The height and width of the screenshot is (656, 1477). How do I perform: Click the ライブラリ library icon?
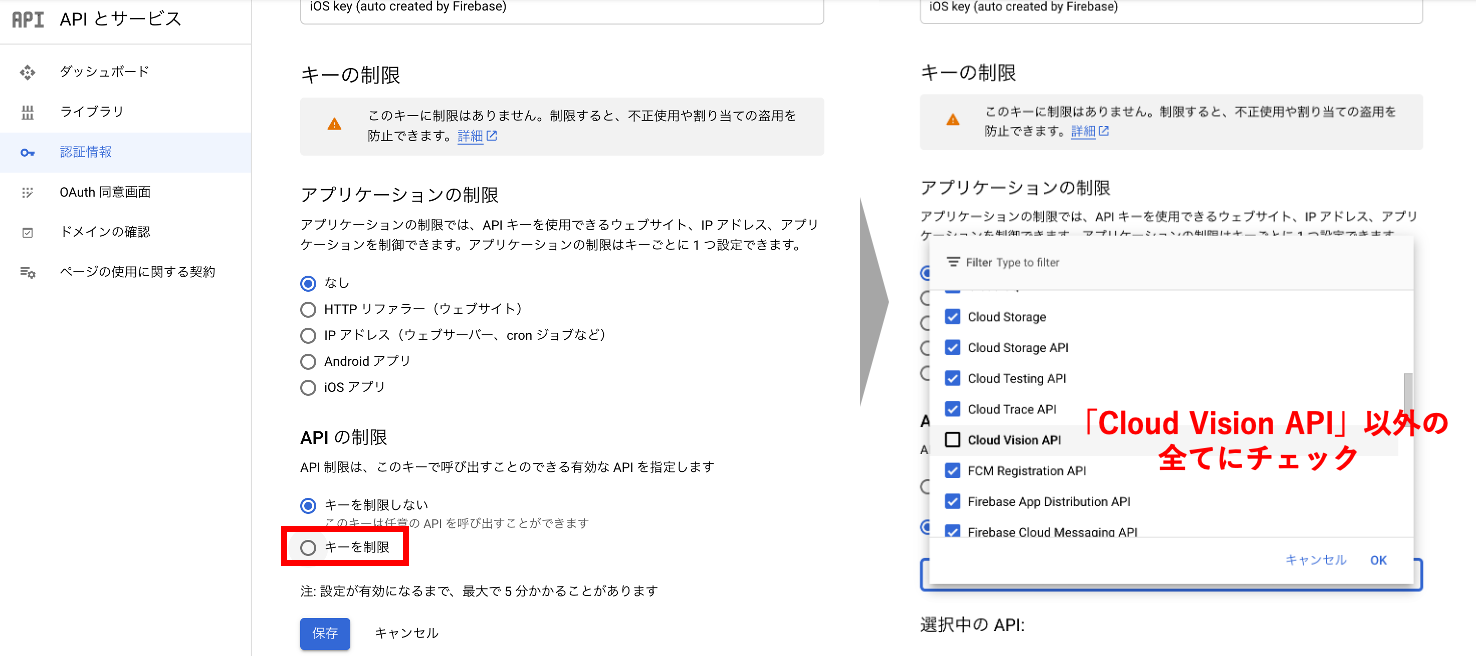coord(28,112)
